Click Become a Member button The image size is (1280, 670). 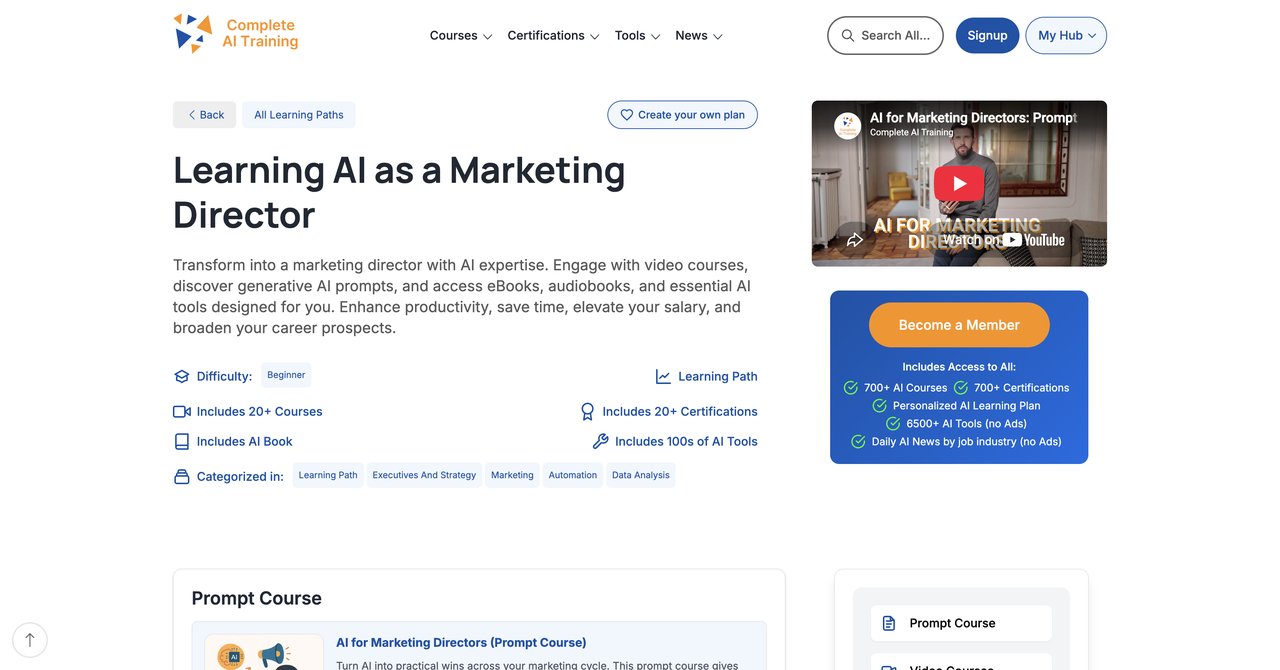pyautogui.click(x=959, y=325)
